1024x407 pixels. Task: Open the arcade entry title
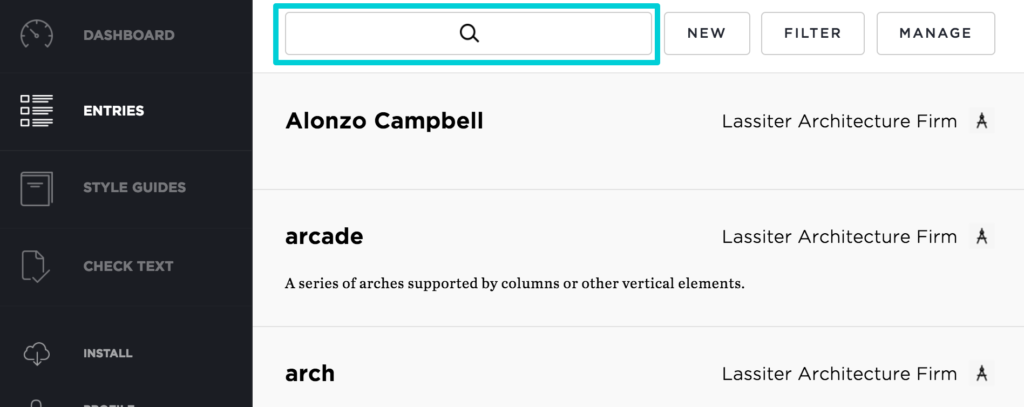coord(324,236)
